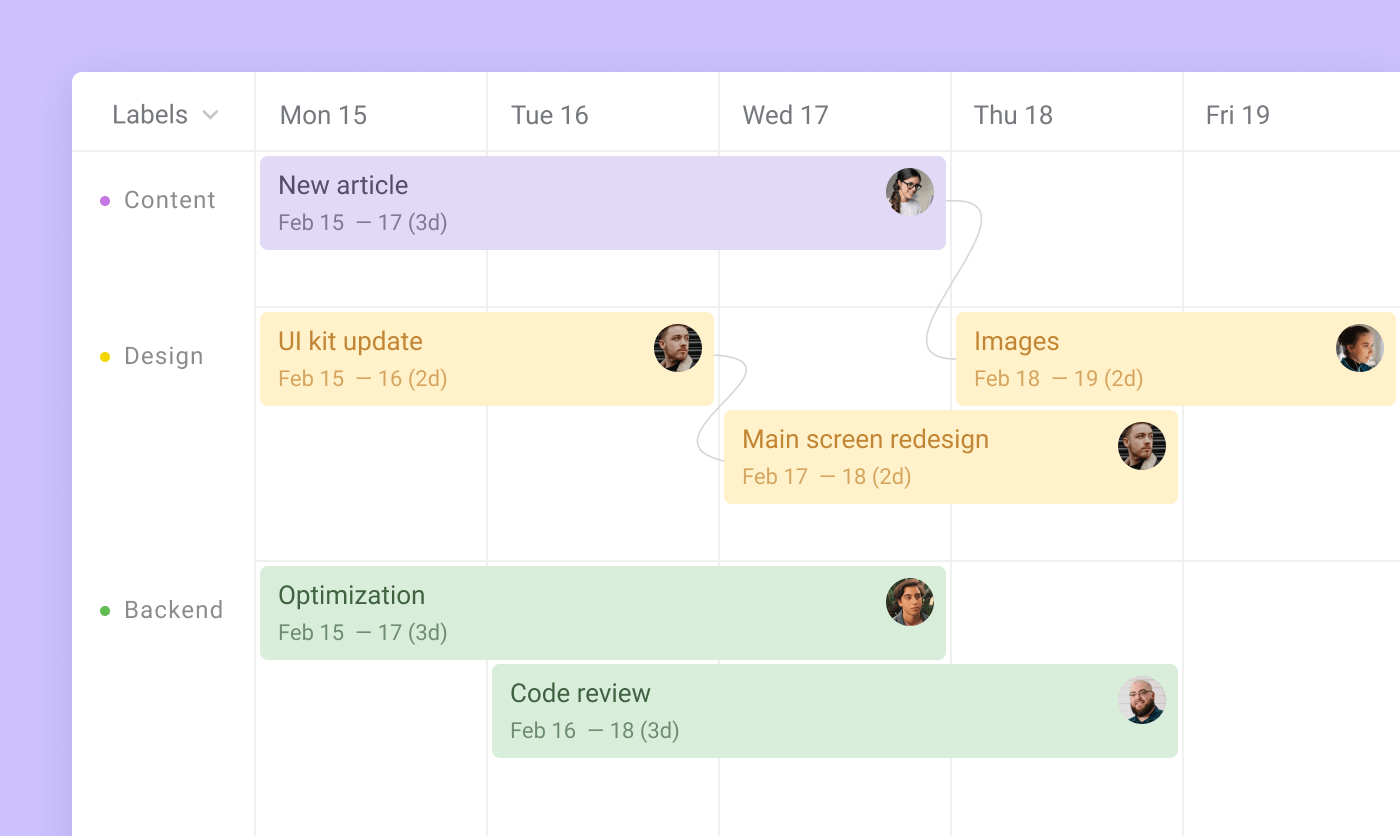Viewport: 1400px width, 836px height.
Task: Click the assignee avatar on Optimization card
Action: (x=910, y=602)
